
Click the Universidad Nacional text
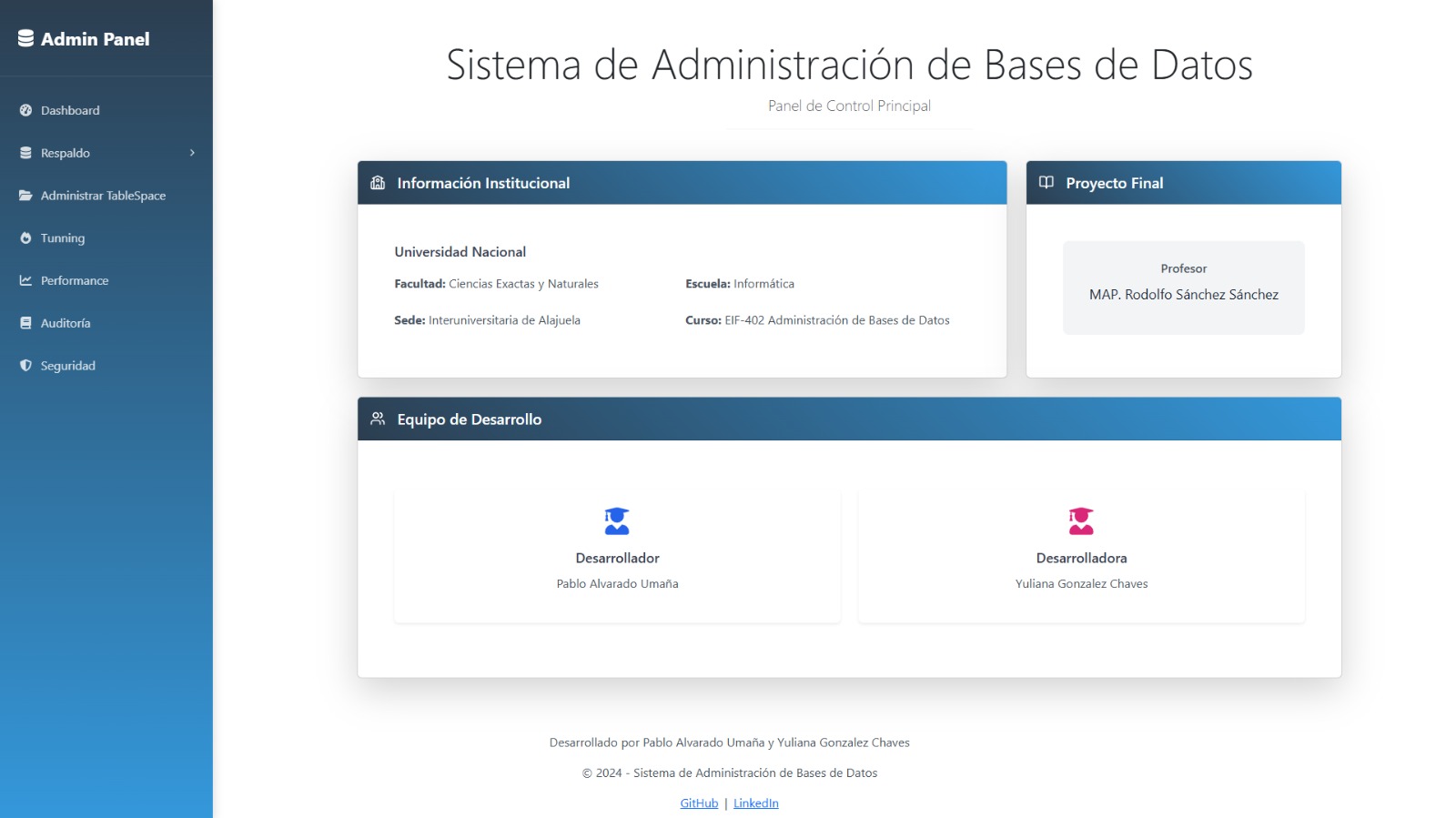(x=460, y=252)
